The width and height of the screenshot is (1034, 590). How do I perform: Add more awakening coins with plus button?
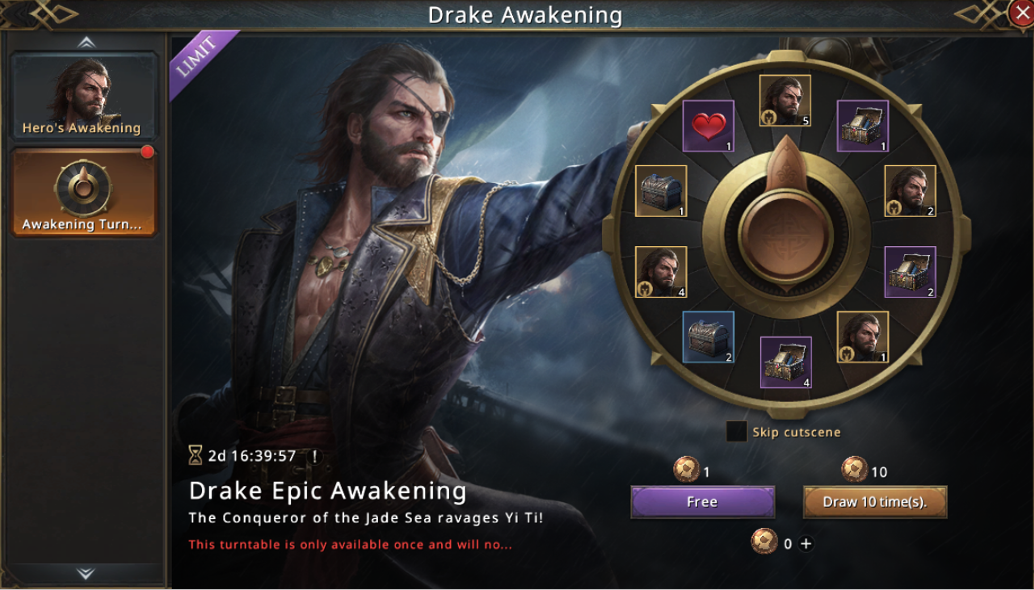pos(806,544)
